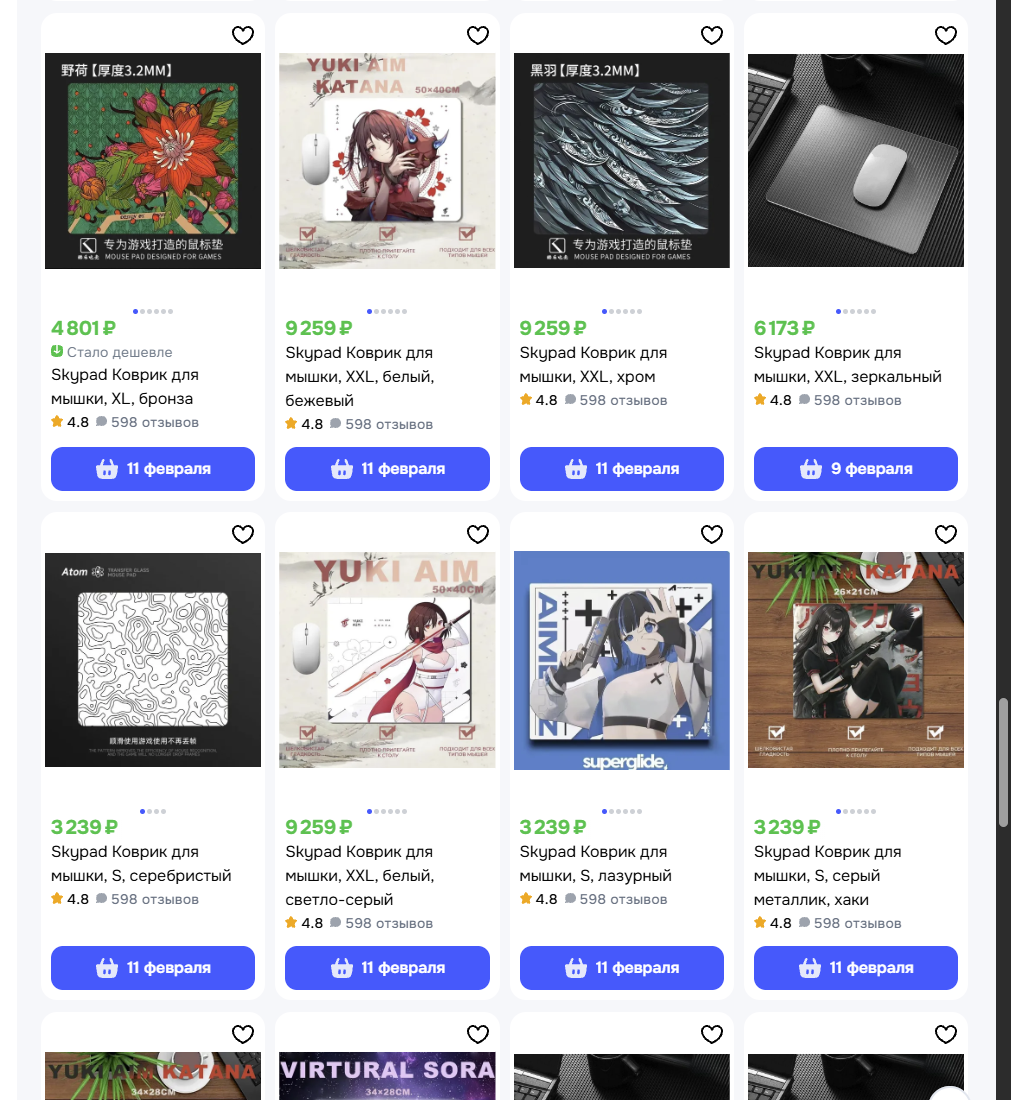This screenshot has width=1011, height=1100.
Task: Heart the S silver Atom mousepad
Action: click(x=243, y=535)
